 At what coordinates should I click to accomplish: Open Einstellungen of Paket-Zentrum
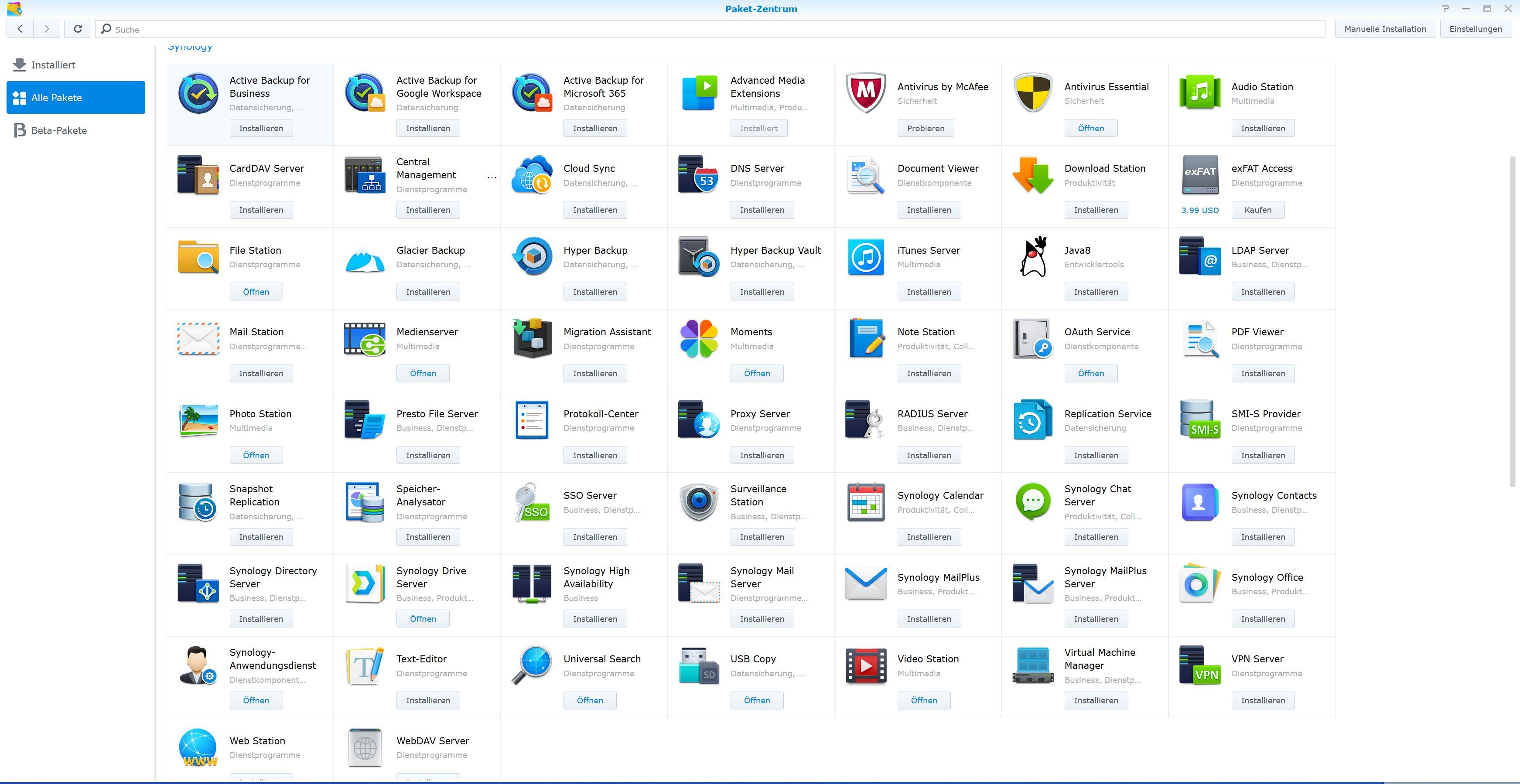tap(1476, 29)
